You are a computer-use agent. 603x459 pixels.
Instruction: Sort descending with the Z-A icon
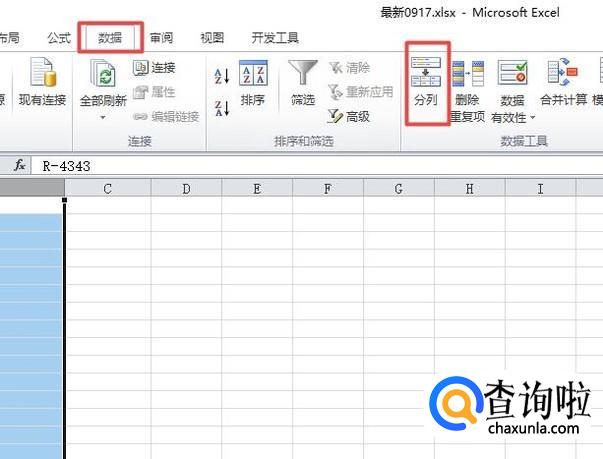(222, 108)
